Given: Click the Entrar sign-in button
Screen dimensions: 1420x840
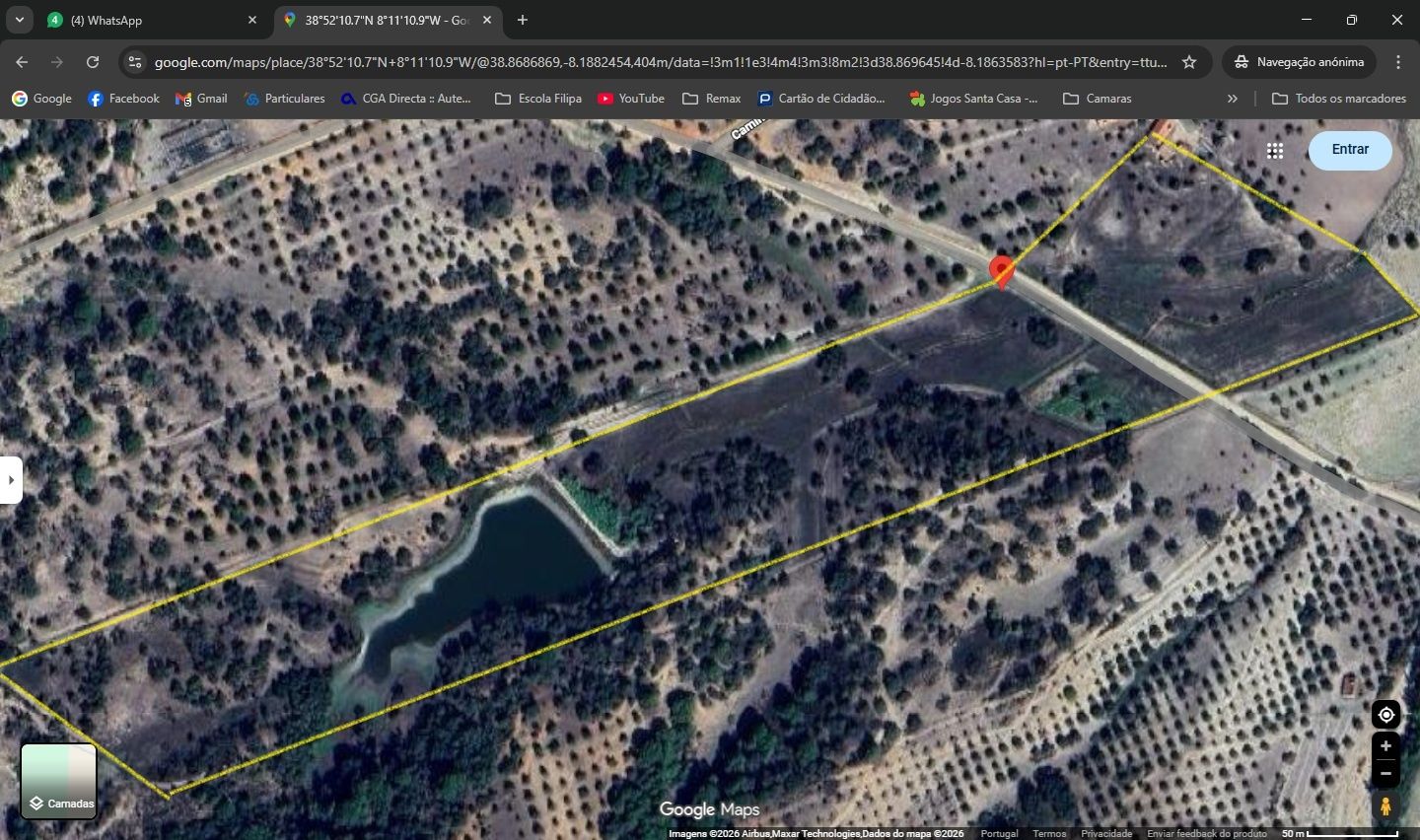Looking at the screenshot, I should point(1350,150).
